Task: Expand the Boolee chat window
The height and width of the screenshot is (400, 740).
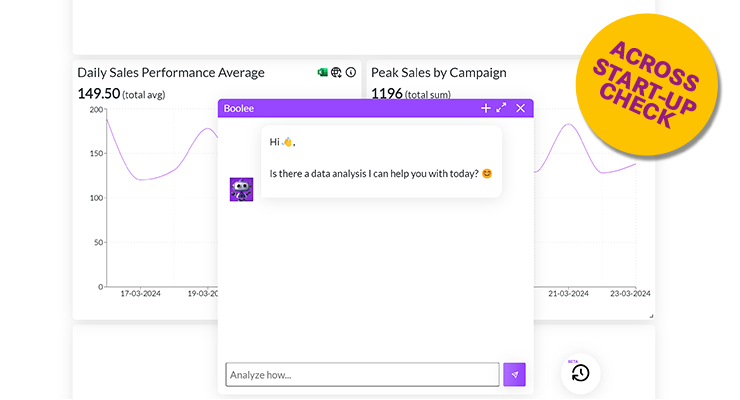Action: 502,108
